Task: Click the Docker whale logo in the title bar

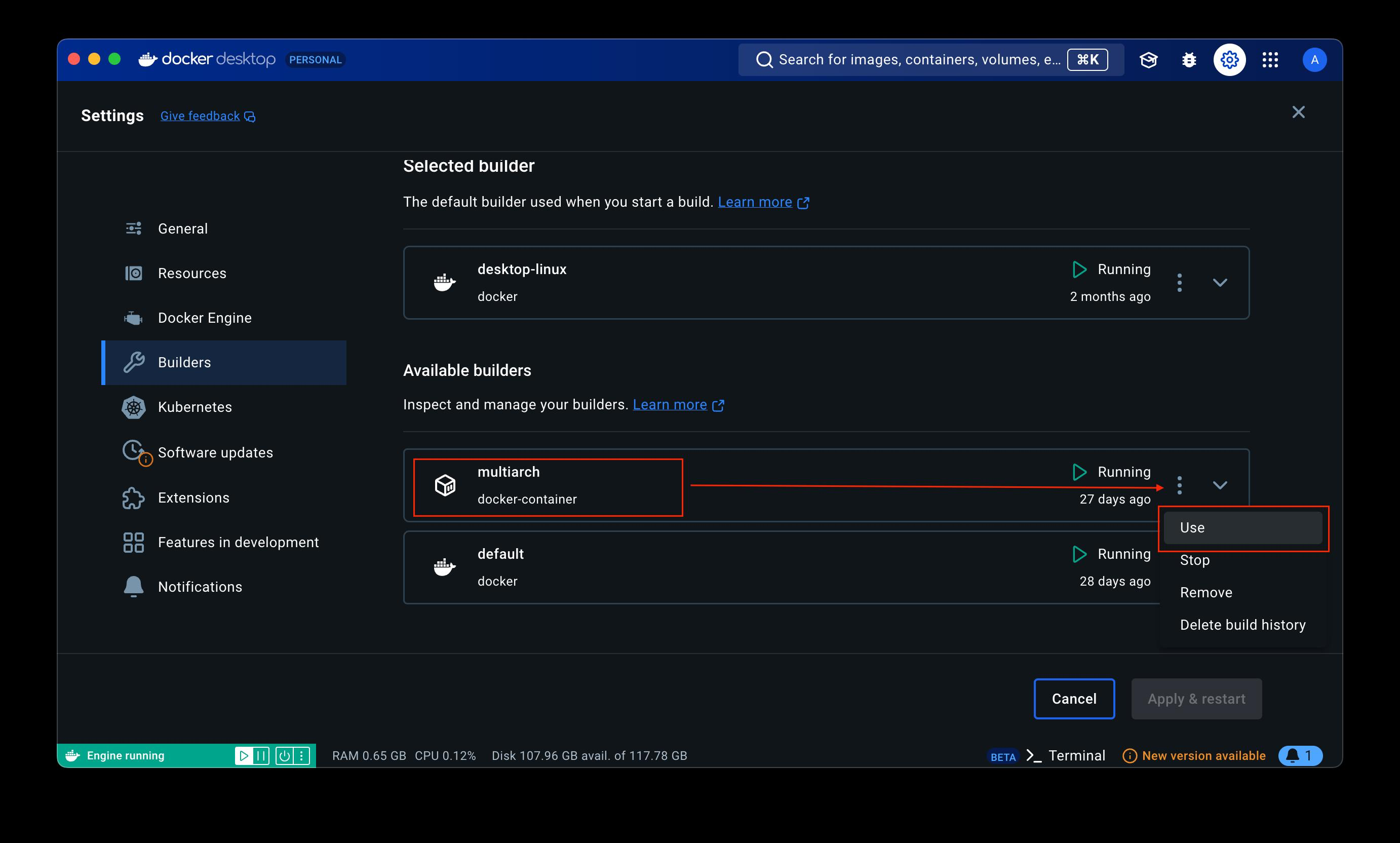Action: click(x=148, y=59)
